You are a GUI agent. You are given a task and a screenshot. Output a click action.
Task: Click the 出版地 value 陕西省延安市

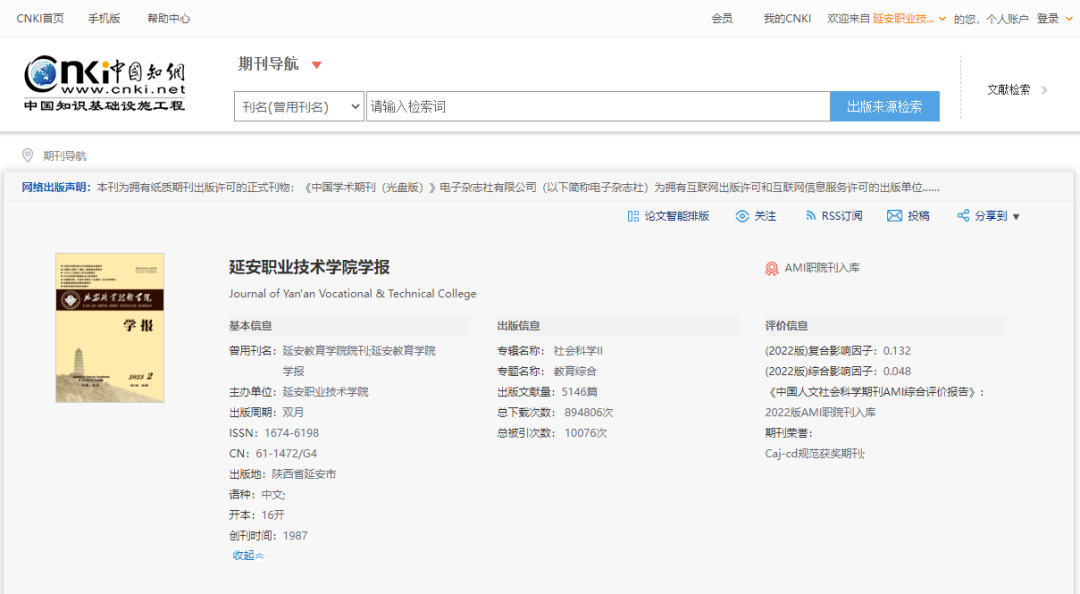(x=304, y=474)
